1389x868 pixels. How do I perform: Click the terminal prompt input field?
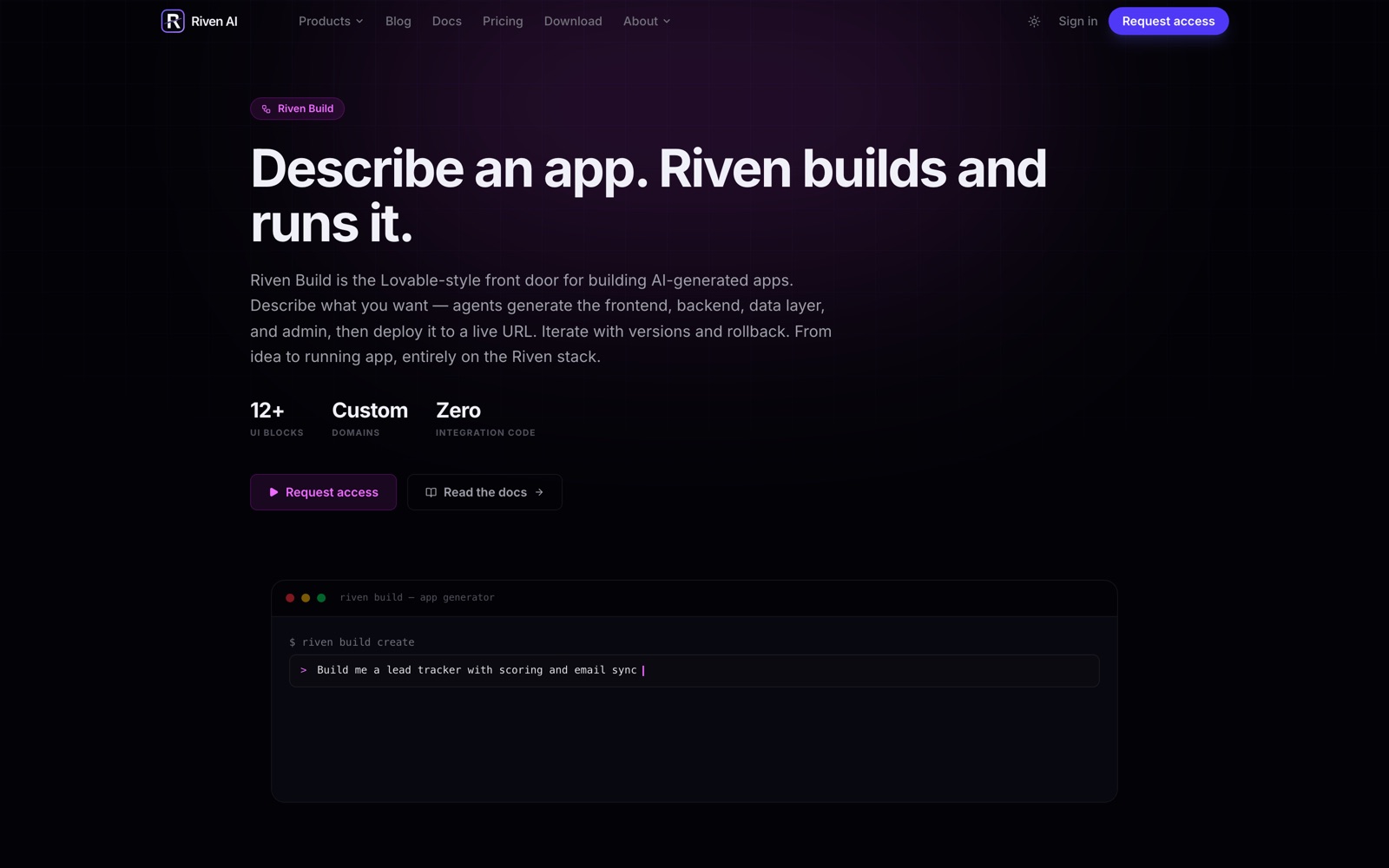(694, 670)
